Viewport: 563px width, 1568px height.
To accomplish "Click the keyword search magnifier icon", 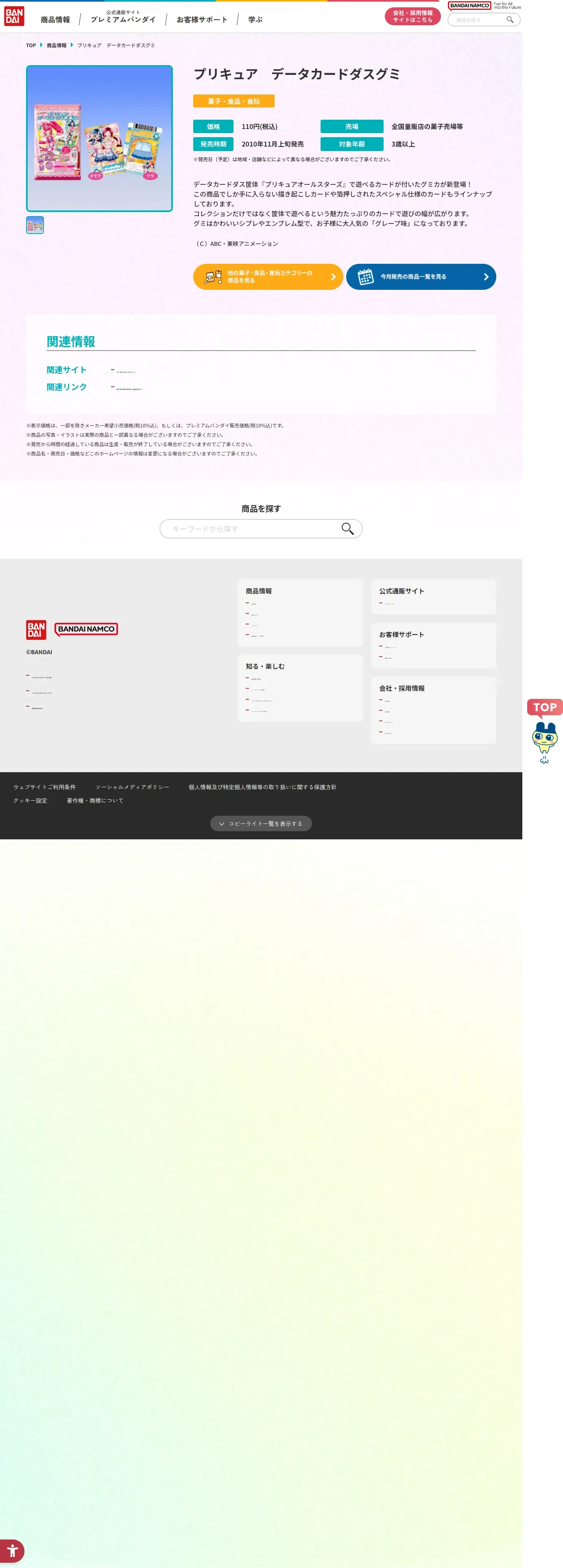I will pyautogui.click(x=348, y=528).
